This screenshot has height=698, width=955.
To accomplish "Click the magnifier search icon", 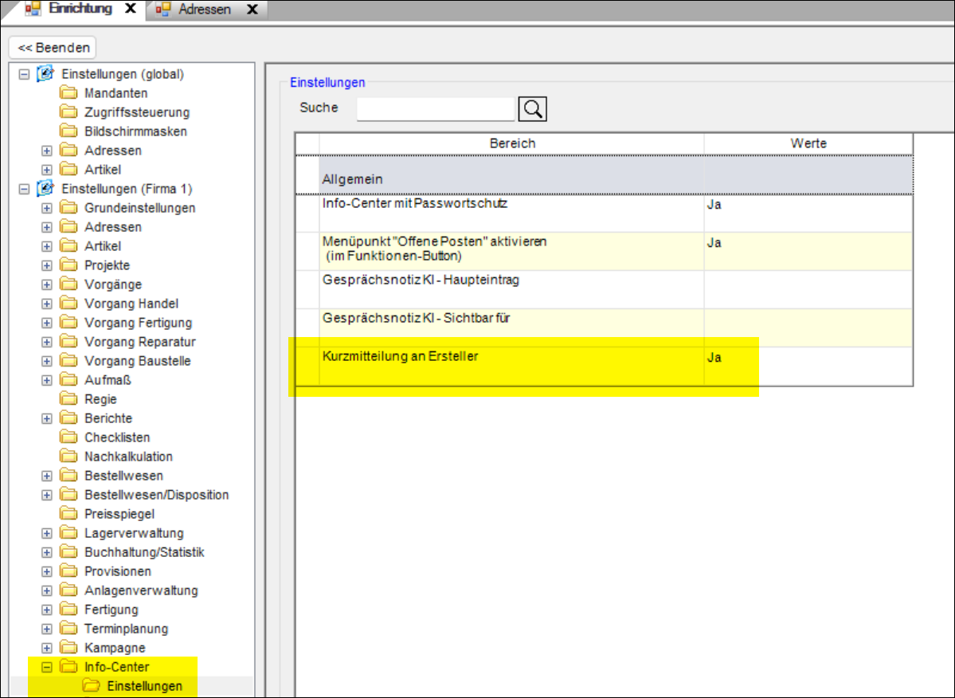I will [x=532, y=109].
